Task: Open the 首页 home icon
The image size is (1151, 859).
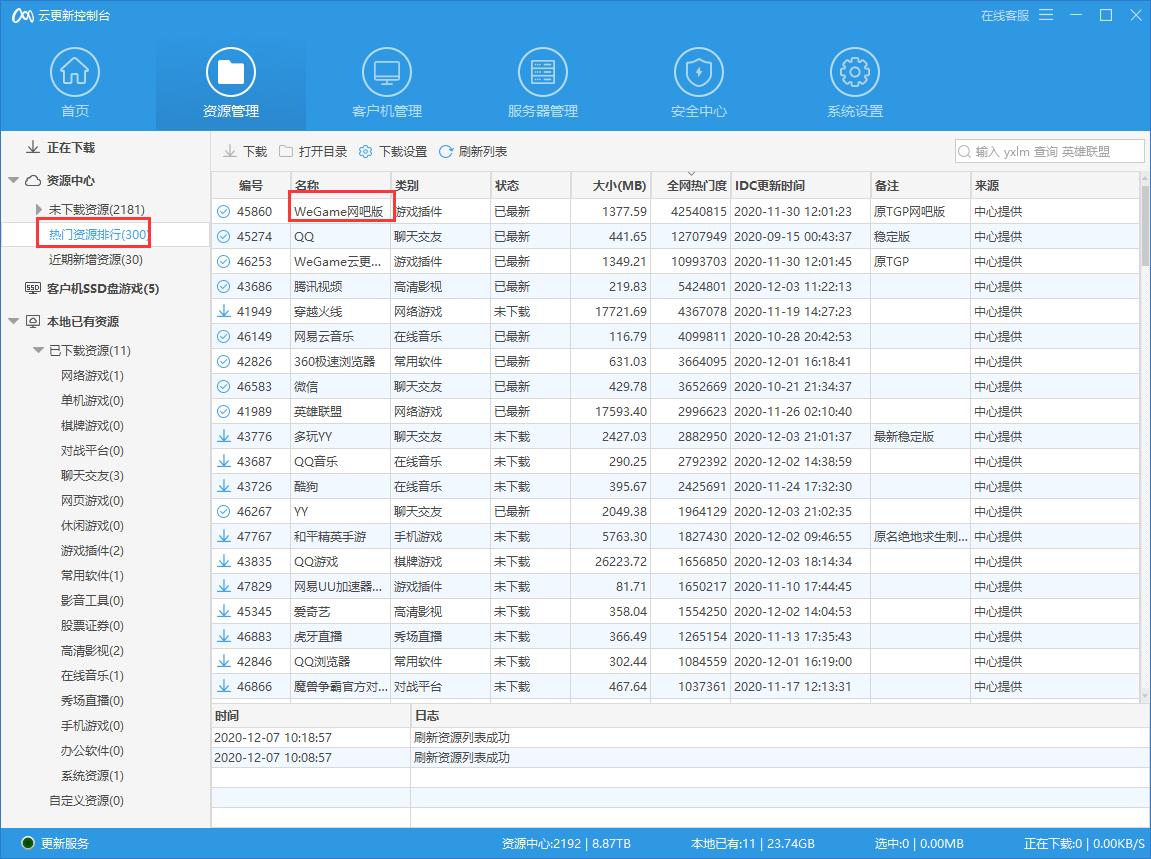Action: pos(75,70)
